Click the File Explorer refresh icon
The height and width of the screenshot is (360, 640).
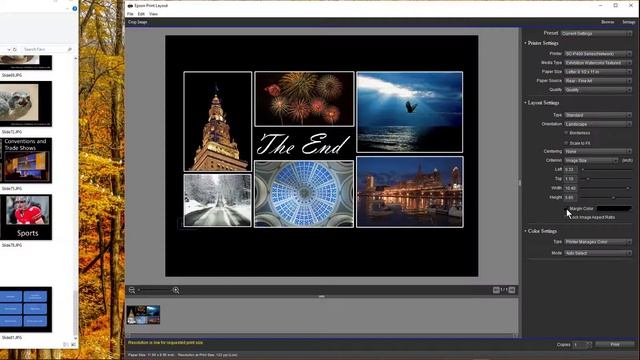15,49
